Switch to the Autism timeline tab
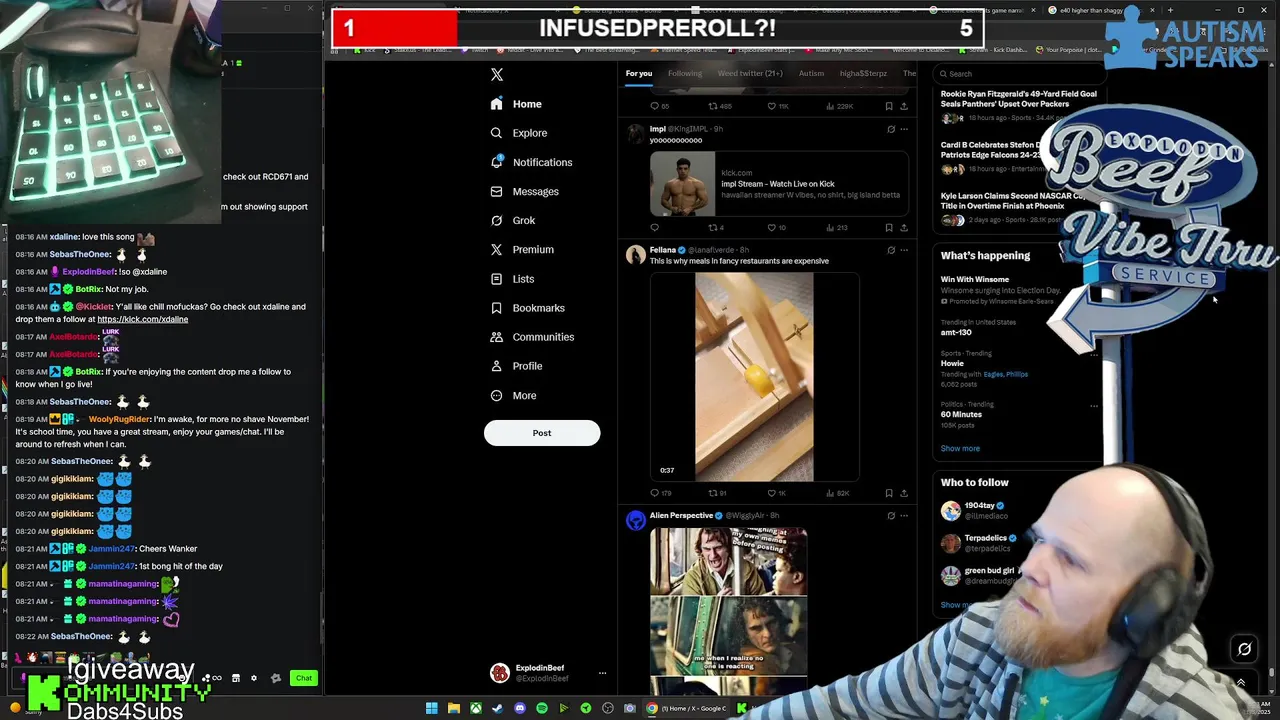The image size is (1280, 720). click(x=811, y=73)
